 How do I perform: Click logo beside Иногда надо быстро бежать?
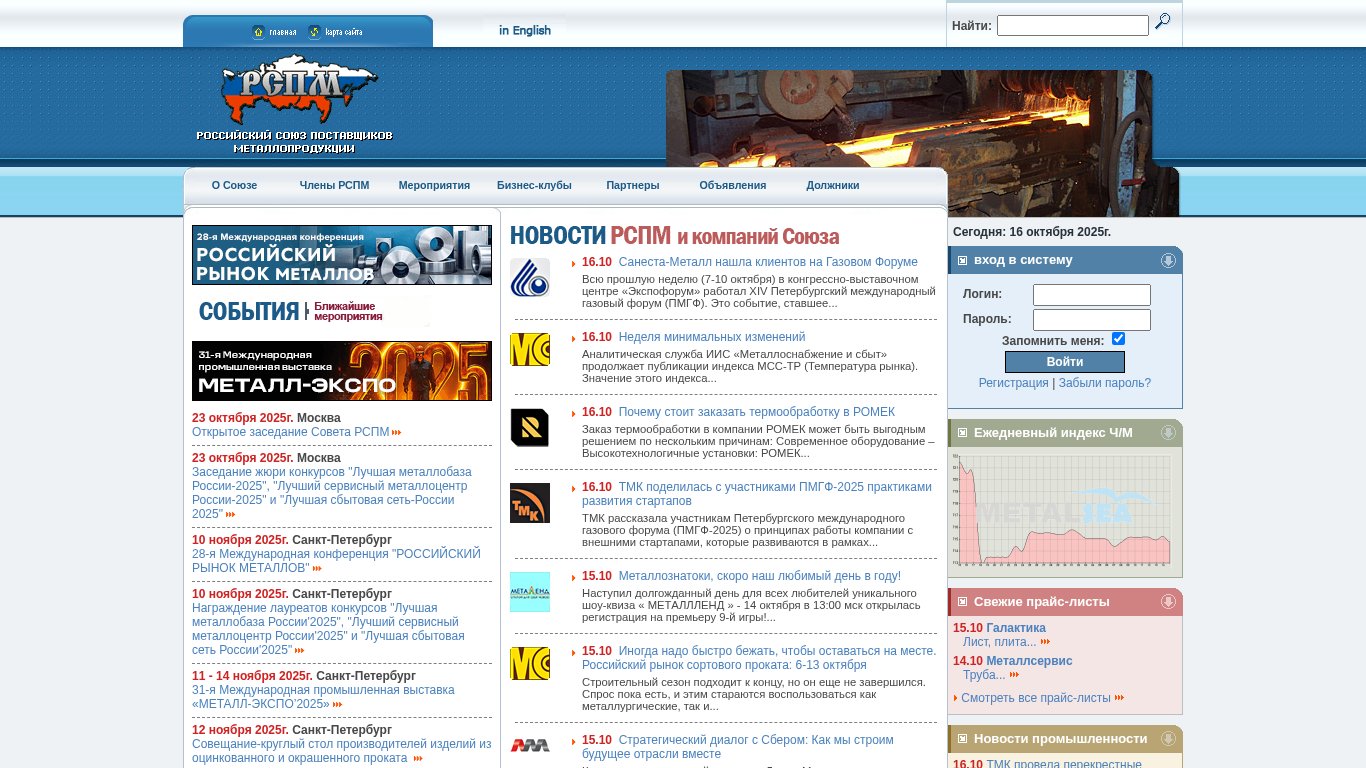click(x=530, y=664)
